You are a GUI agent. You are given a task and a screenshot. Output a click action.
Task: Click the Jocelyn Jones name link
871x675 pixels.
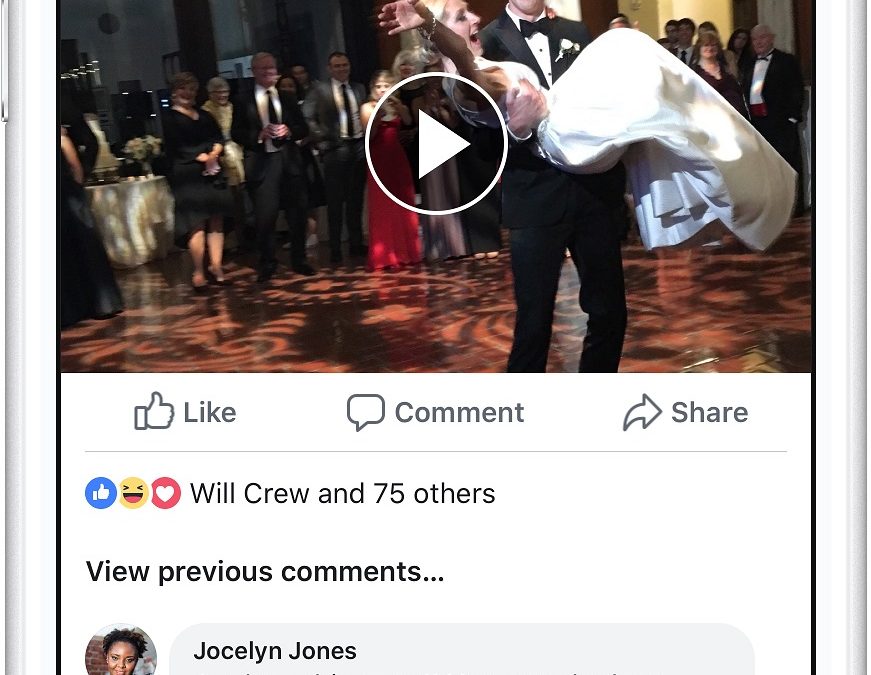click(275, 651)
